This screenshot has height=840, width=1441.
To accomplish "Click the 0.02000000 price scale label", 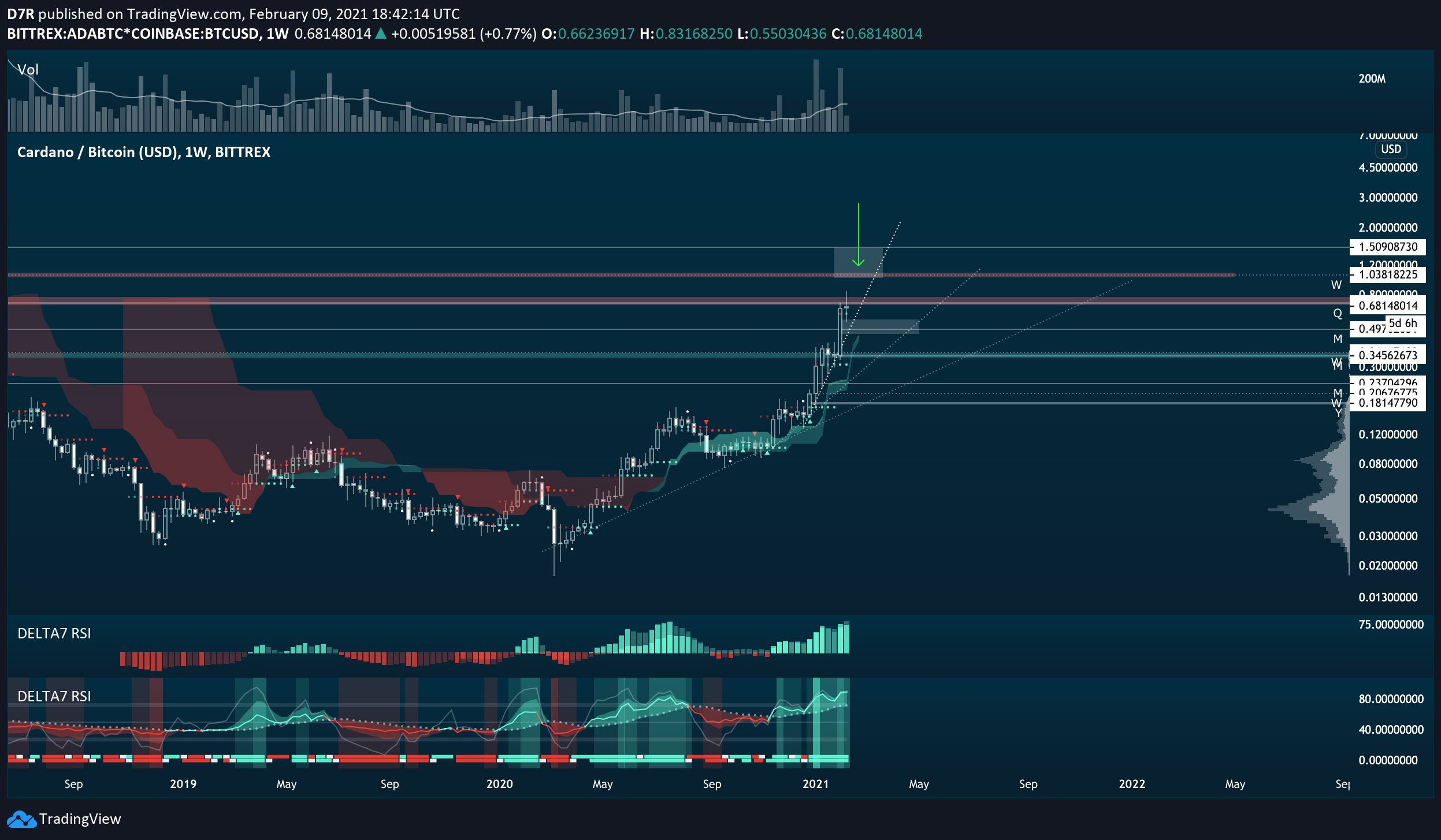I will (1388, 566).
